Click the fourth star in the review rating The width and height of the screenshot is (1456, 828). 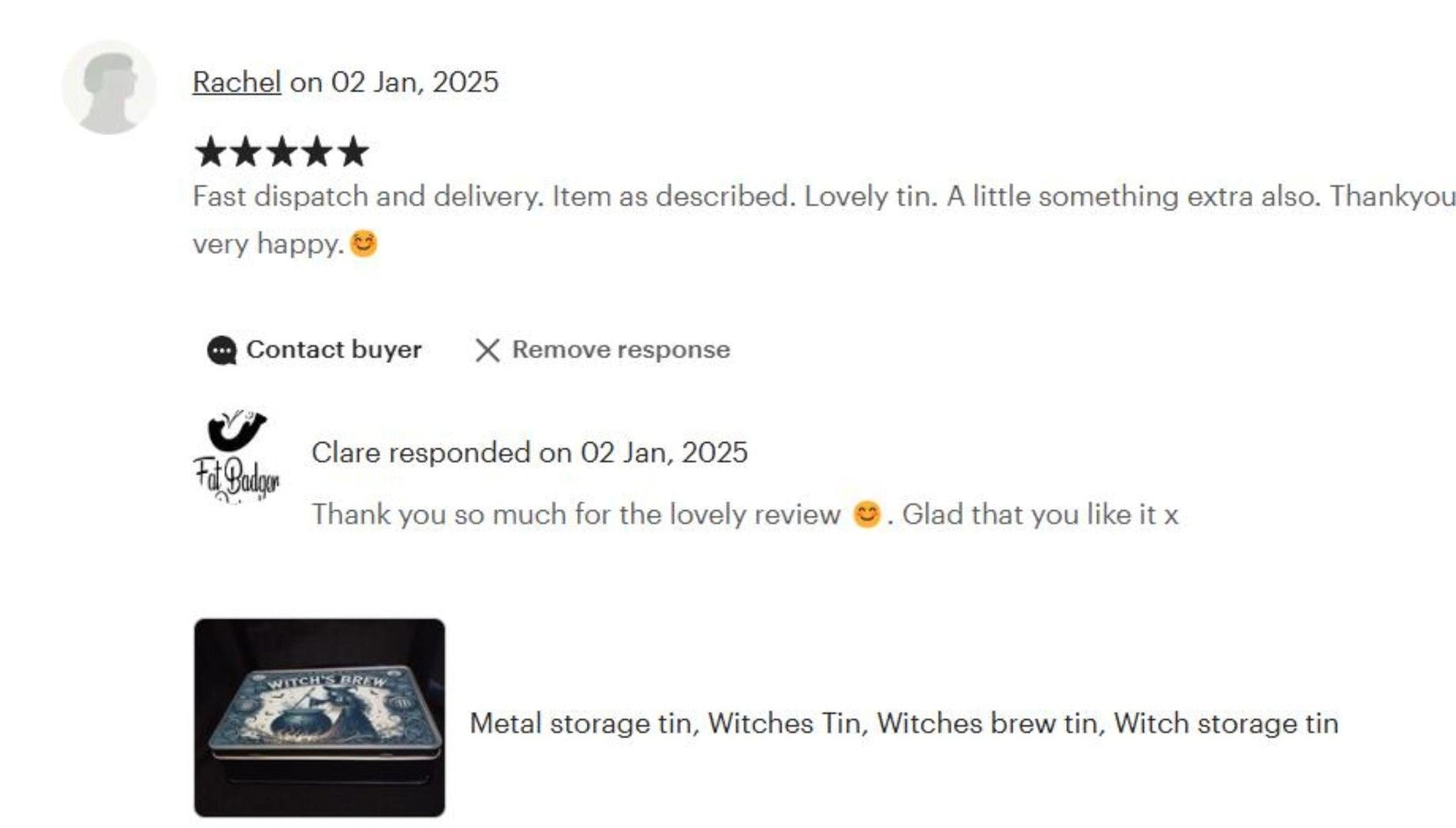click(x=317, y=151)
